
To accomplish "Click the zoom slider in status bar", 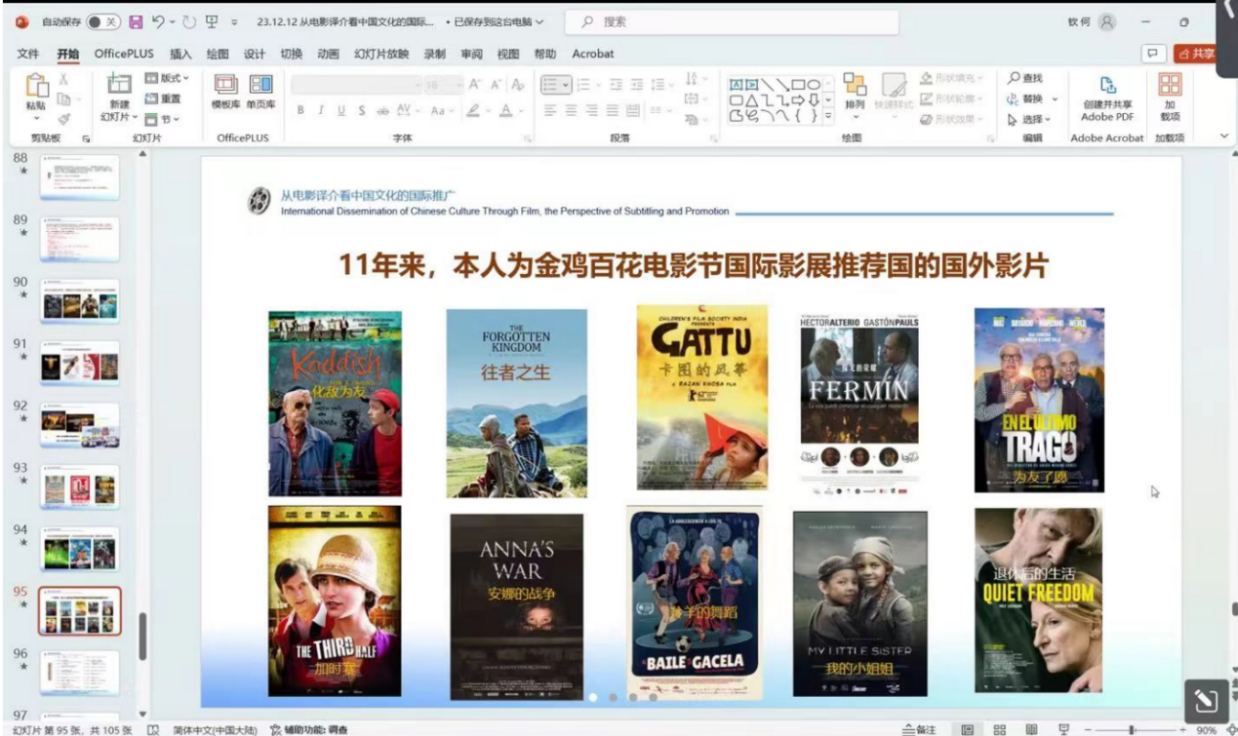I will [x=1132, y=730].
